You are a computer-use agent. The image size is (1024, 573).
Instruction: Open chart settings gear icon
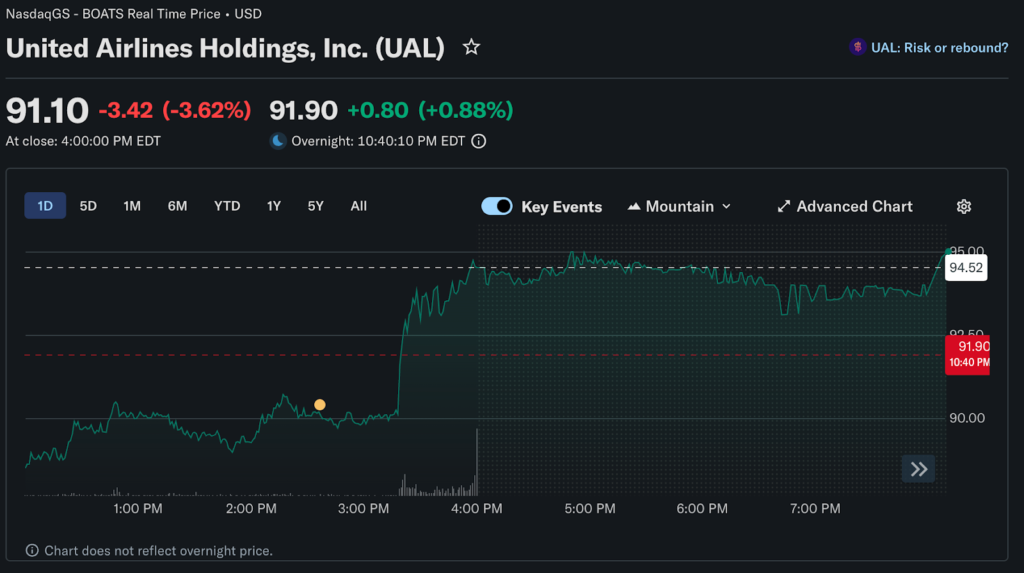pos(964,207)
